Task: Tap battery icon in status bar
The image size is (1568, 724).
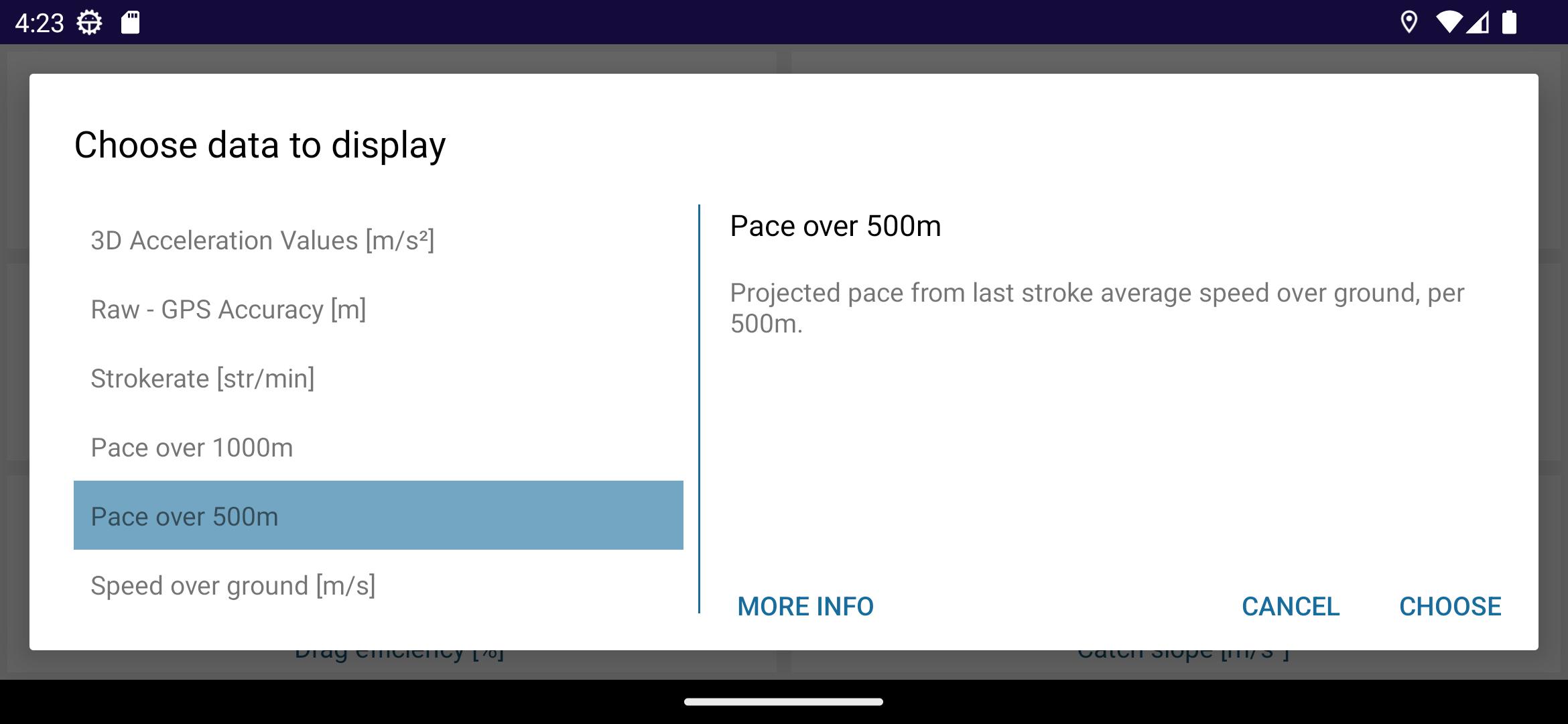Action: point(1509,22)
